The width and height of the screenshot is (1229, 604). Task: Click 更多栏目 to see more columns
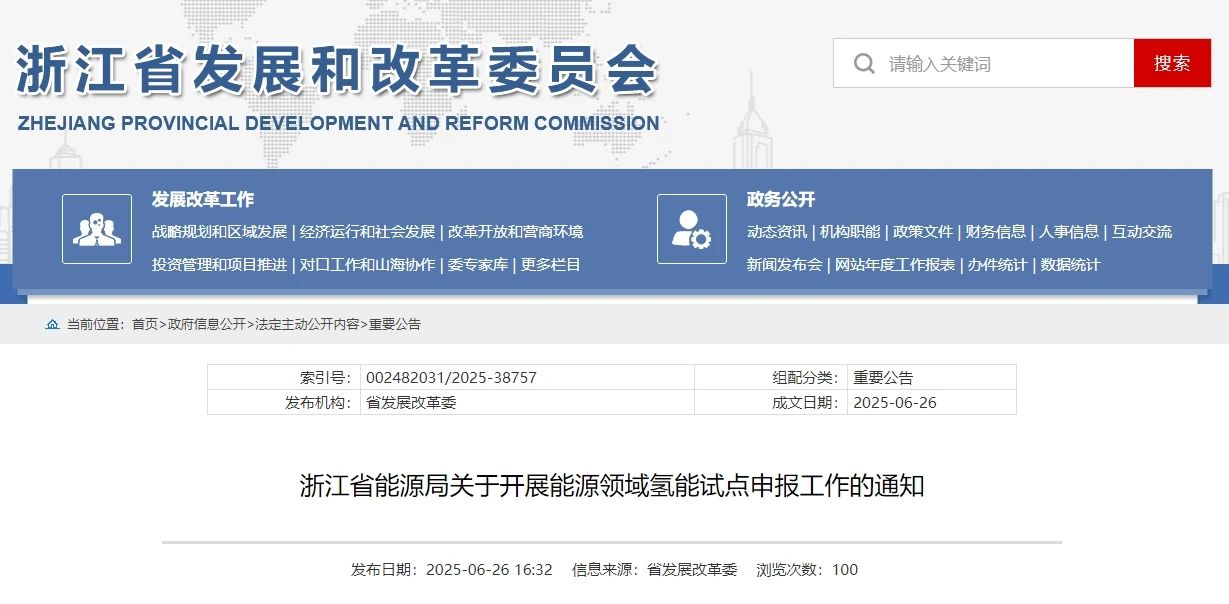(550, 265)
